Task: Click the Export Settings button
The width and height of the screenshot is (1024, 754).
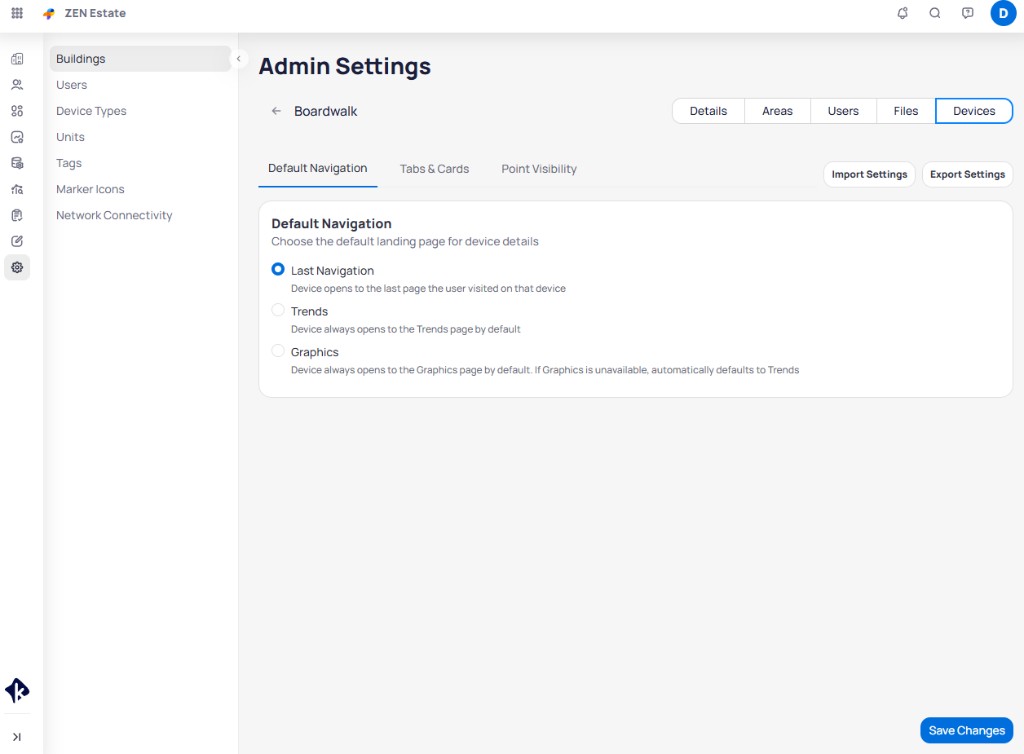Action: click(x=967, y=174)
